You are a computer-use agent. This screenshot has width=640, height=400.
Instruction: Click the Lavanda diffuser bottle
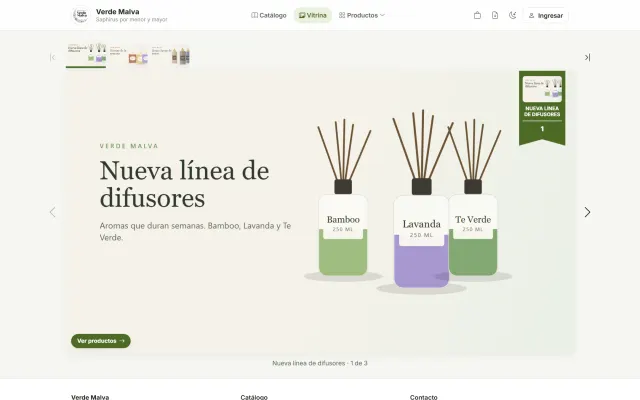421,200
